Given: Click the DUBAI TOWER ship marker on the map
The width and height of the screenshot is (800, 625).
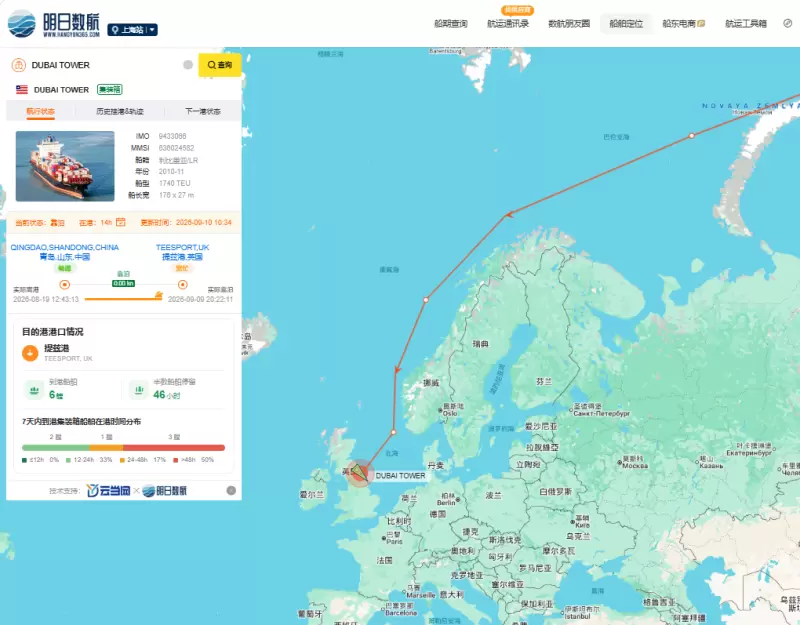Looking at the screenshot, I should (360, 473).
